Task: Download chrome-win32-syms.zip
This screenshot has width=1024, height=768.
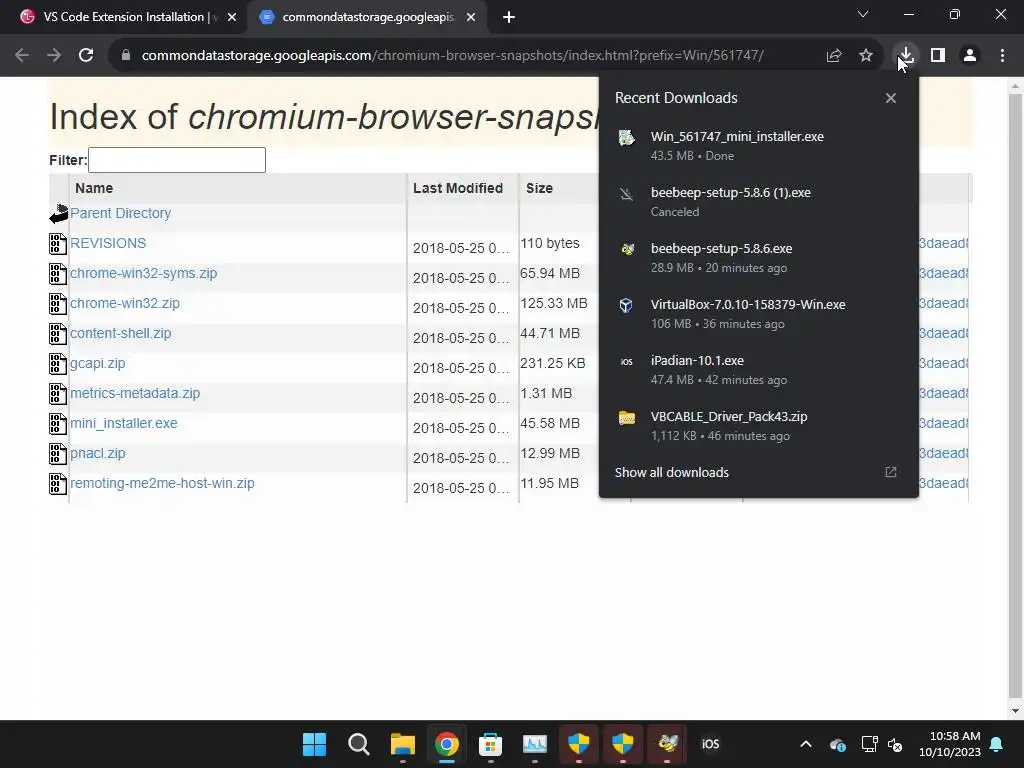Action: 144,273
